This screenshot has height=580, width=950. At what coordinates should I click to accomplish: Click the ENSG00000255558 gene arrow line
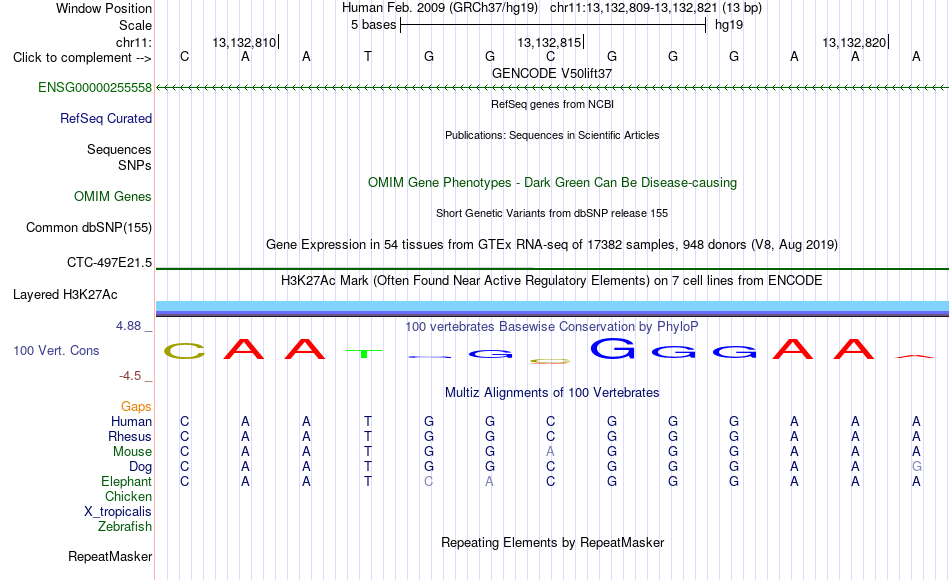click(552, 88)
